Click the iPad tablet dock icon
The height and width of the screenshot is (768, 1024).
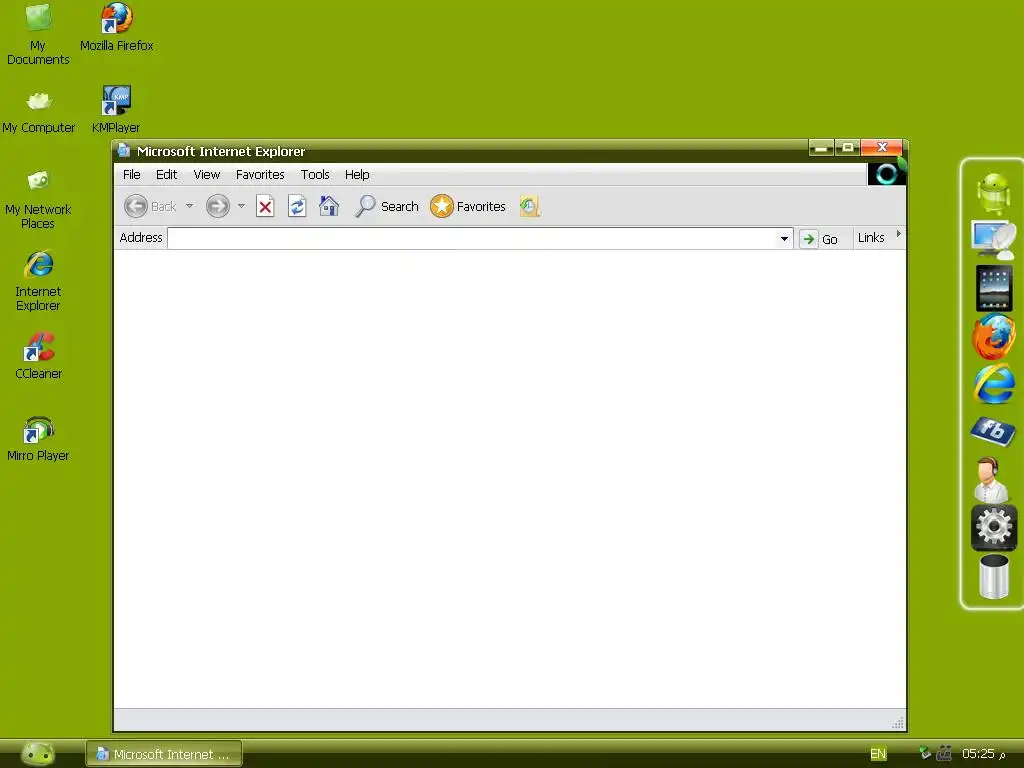(x=994, y=288)
